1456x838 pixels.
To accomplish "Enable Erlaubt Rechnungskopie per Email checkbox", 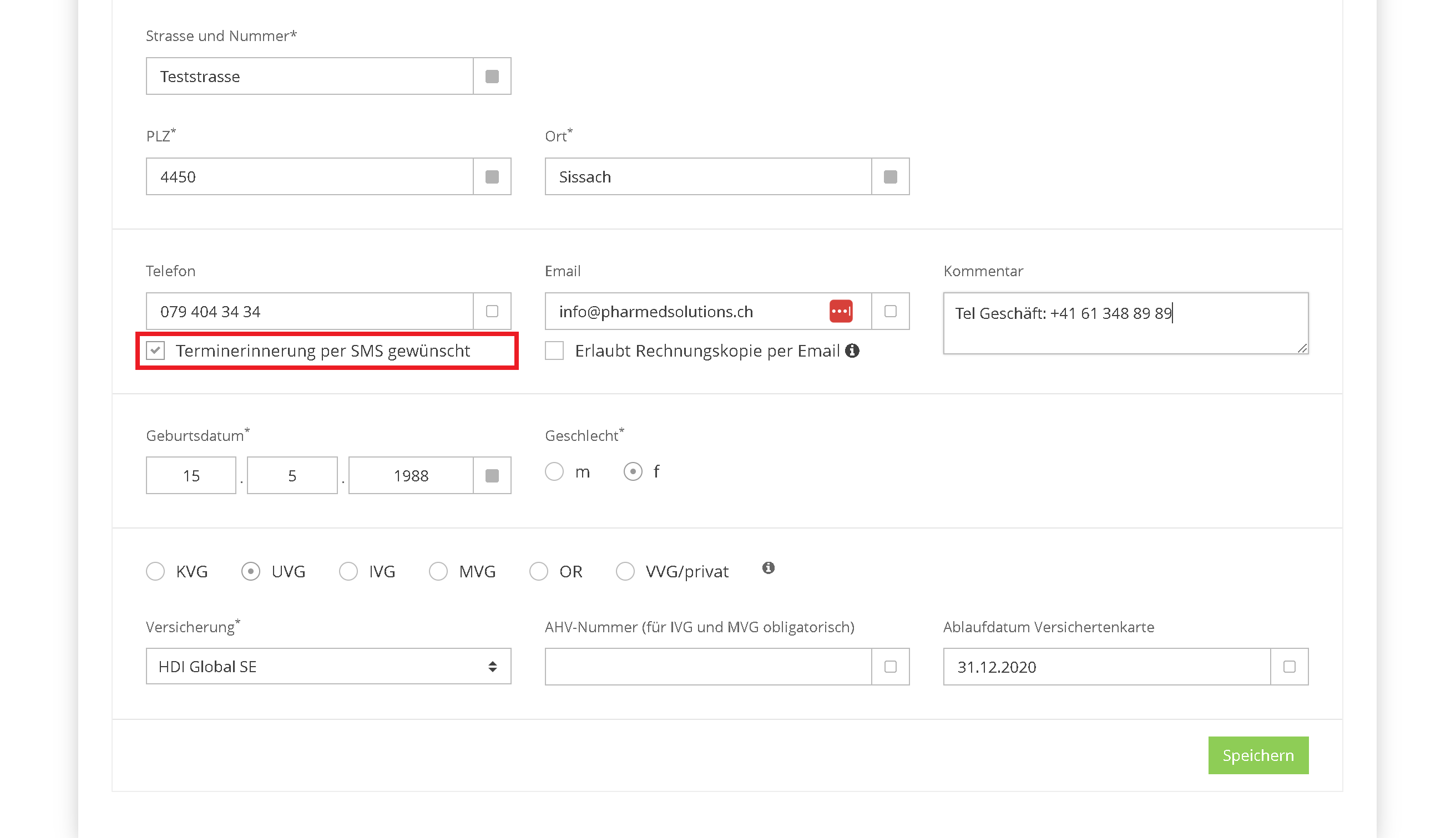I will coord(554,351).
